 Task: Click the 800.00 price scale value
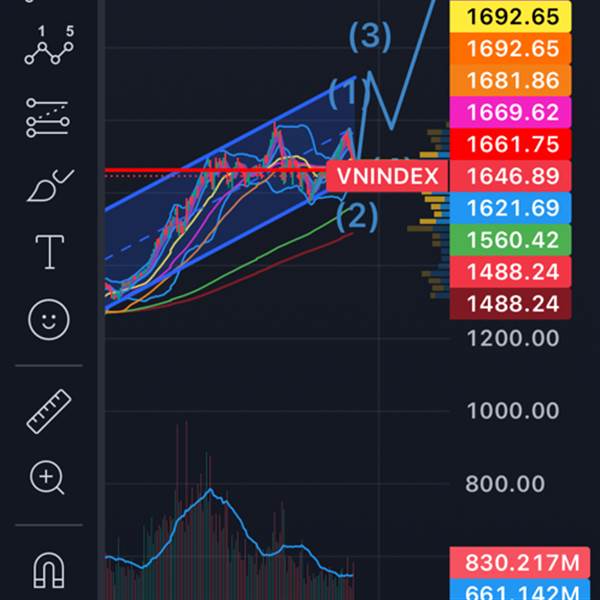point(505,484)
